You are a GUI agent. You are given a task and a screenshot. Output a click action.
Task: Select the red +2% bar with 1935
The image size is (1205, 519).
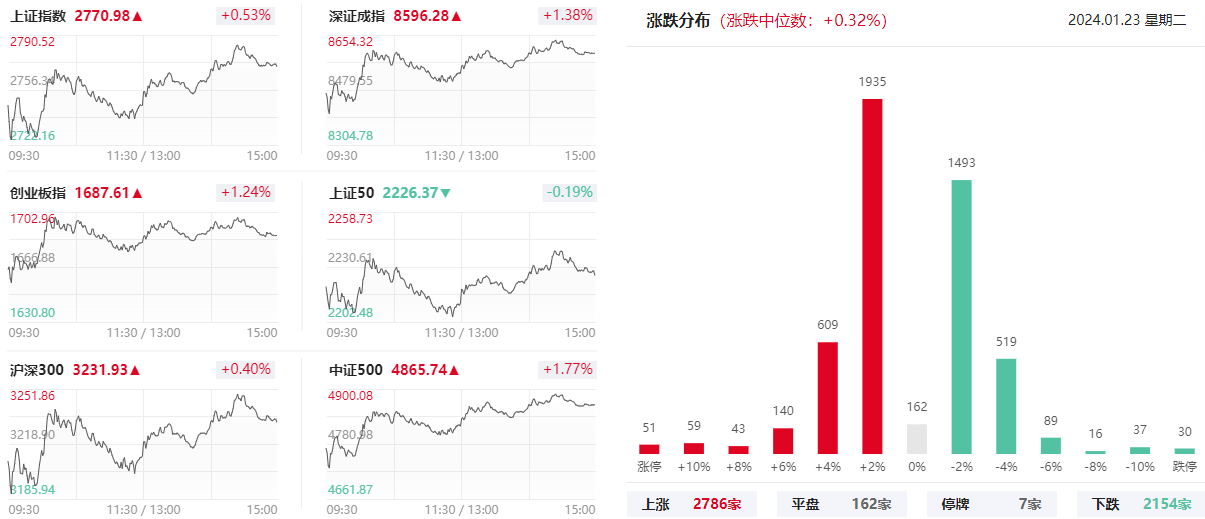tap(872, 276)
